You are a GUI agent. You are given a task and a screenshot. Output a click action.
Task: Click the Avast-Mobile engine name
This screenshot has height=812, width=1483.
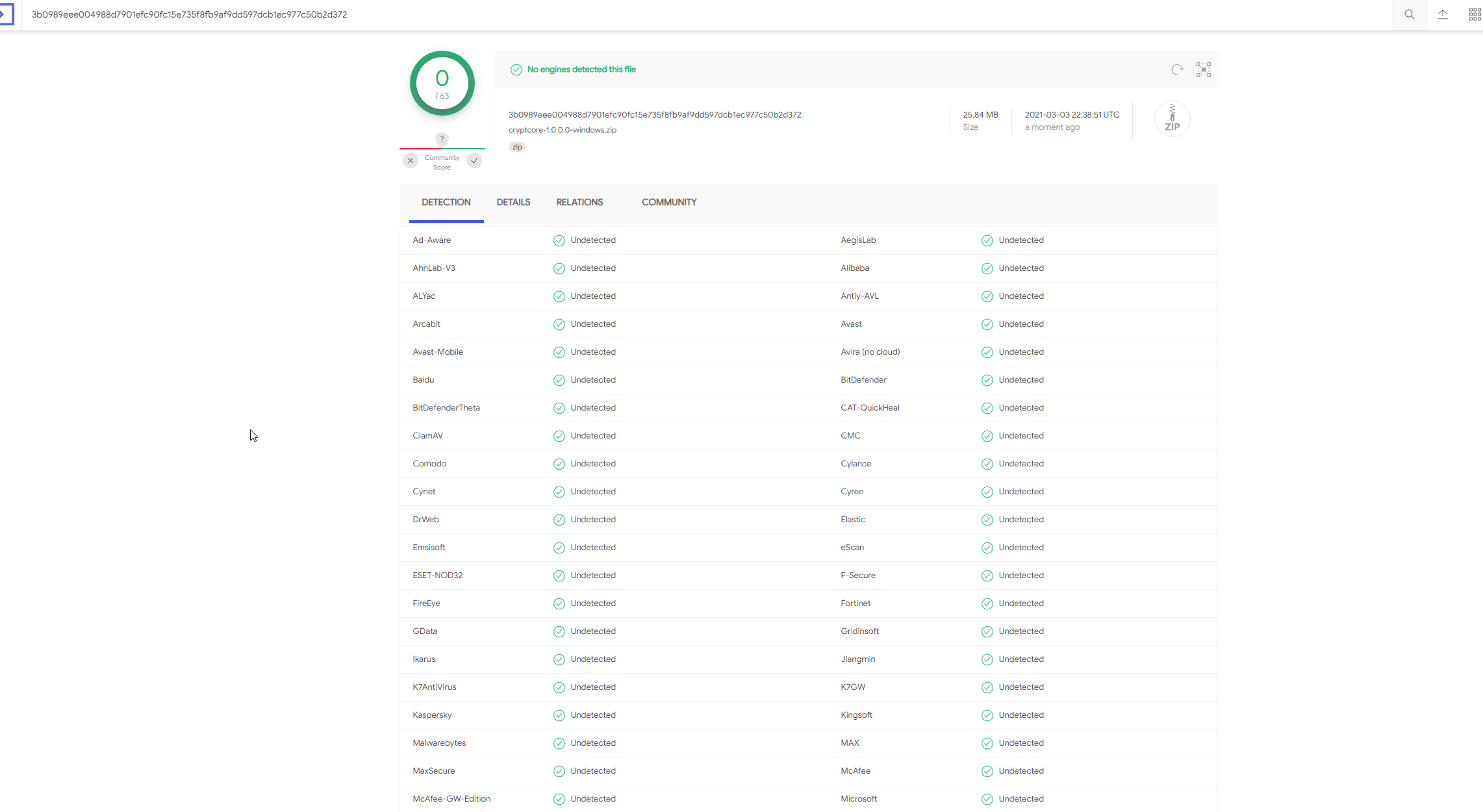click(438, 352)
